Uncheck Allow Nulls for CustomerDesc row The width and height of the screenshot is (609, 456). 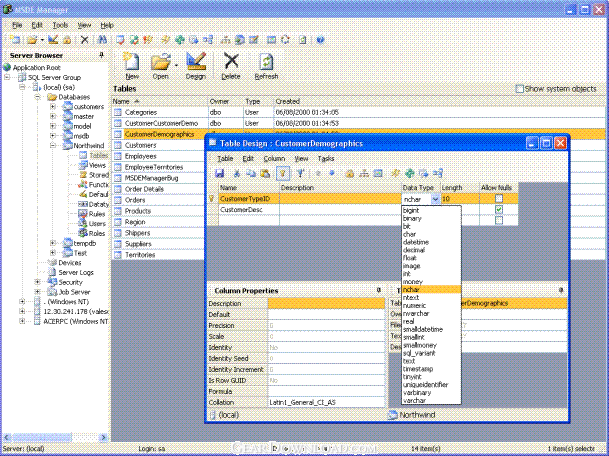pos(498,211)
